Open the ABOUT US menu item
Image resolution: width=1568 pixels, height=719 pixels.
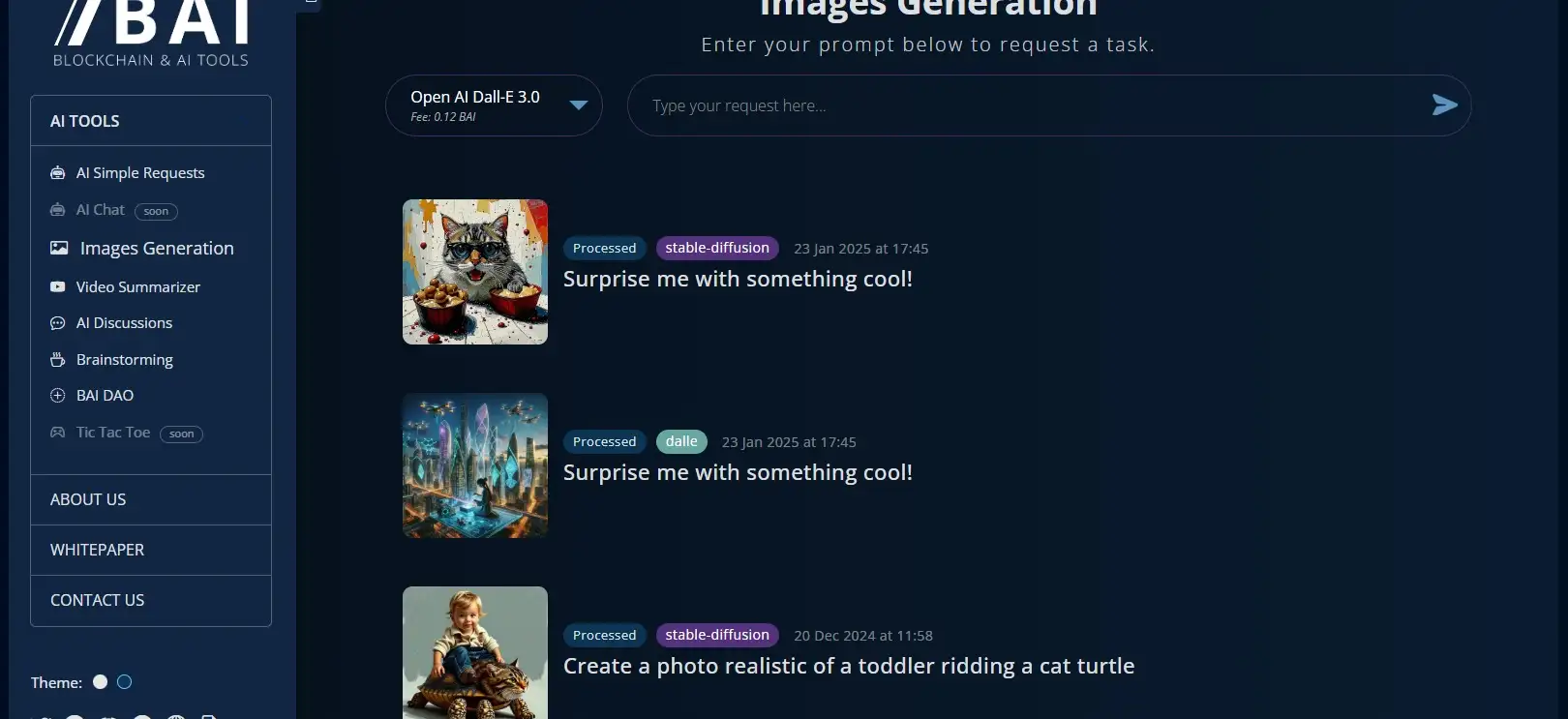pyautogui.click(x=151, y=499)
